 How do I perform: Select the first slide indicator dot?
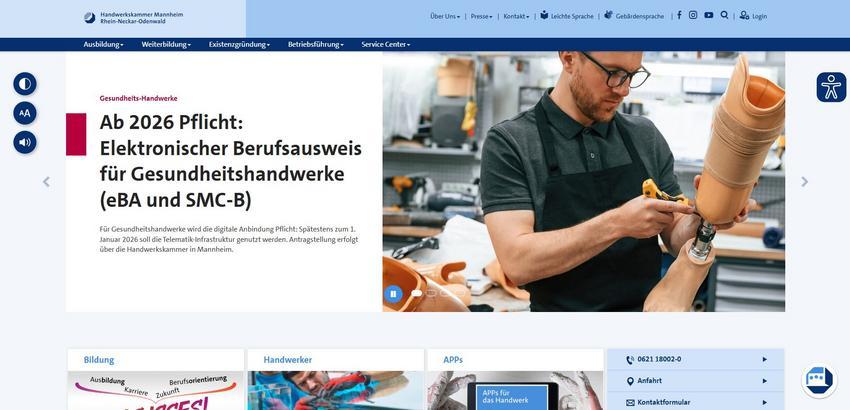click(416, 293)
